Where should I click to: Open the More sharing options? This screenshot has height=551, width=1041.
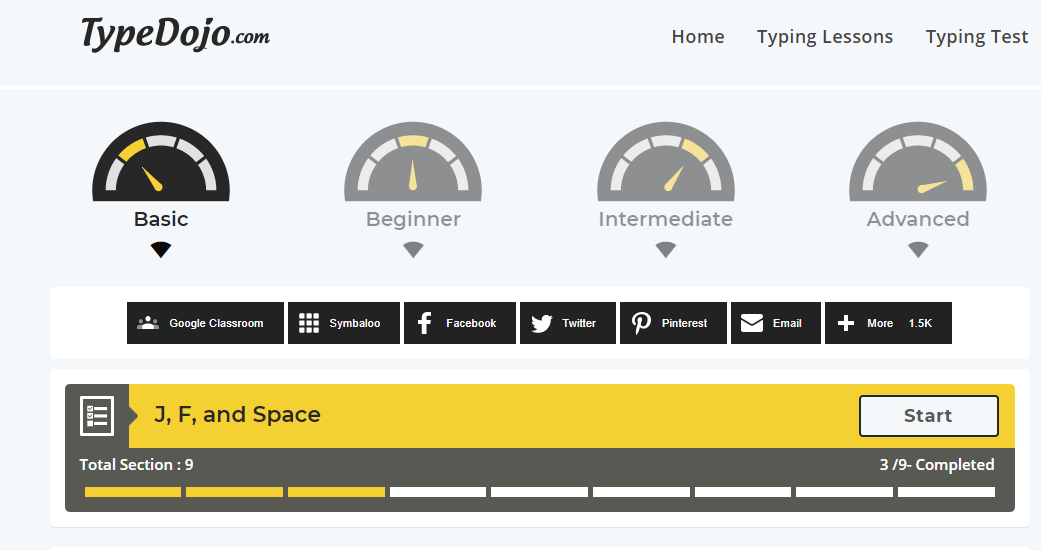click(888, 323)
